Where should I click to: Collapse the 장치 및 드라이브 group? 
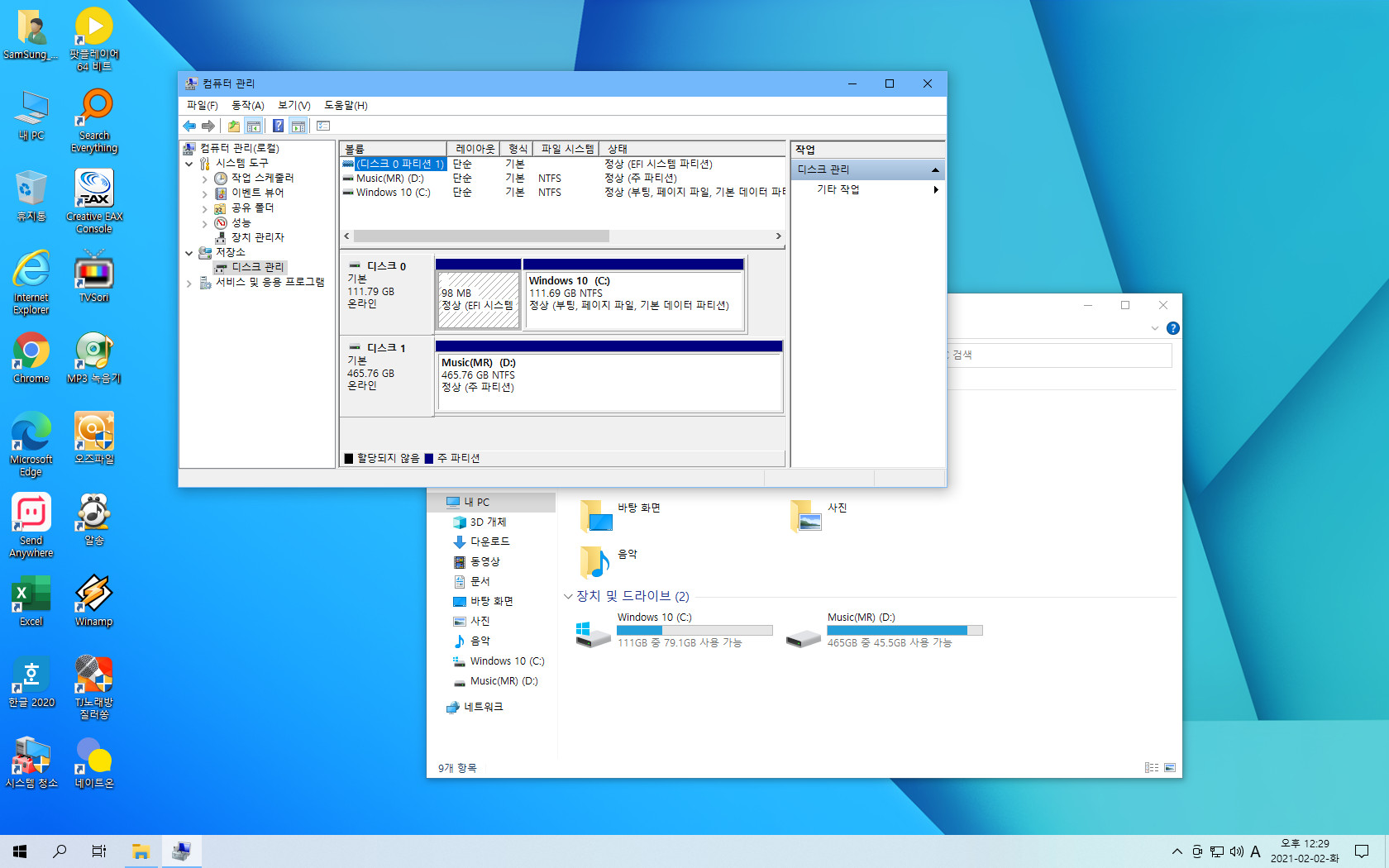coord(568,597)
